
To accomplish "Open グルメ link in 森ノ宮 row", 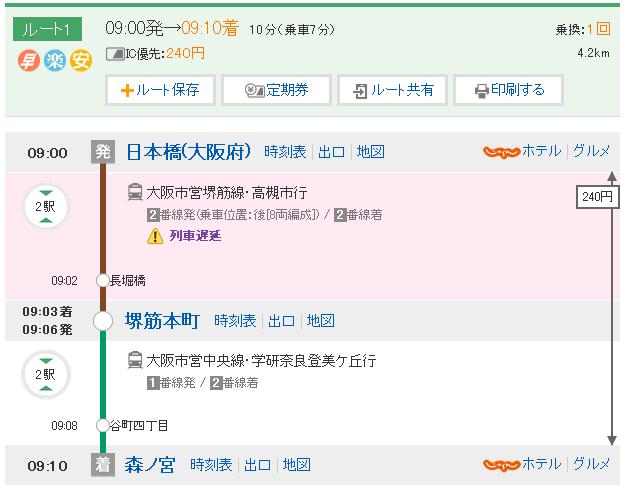I will coord(591,464).
